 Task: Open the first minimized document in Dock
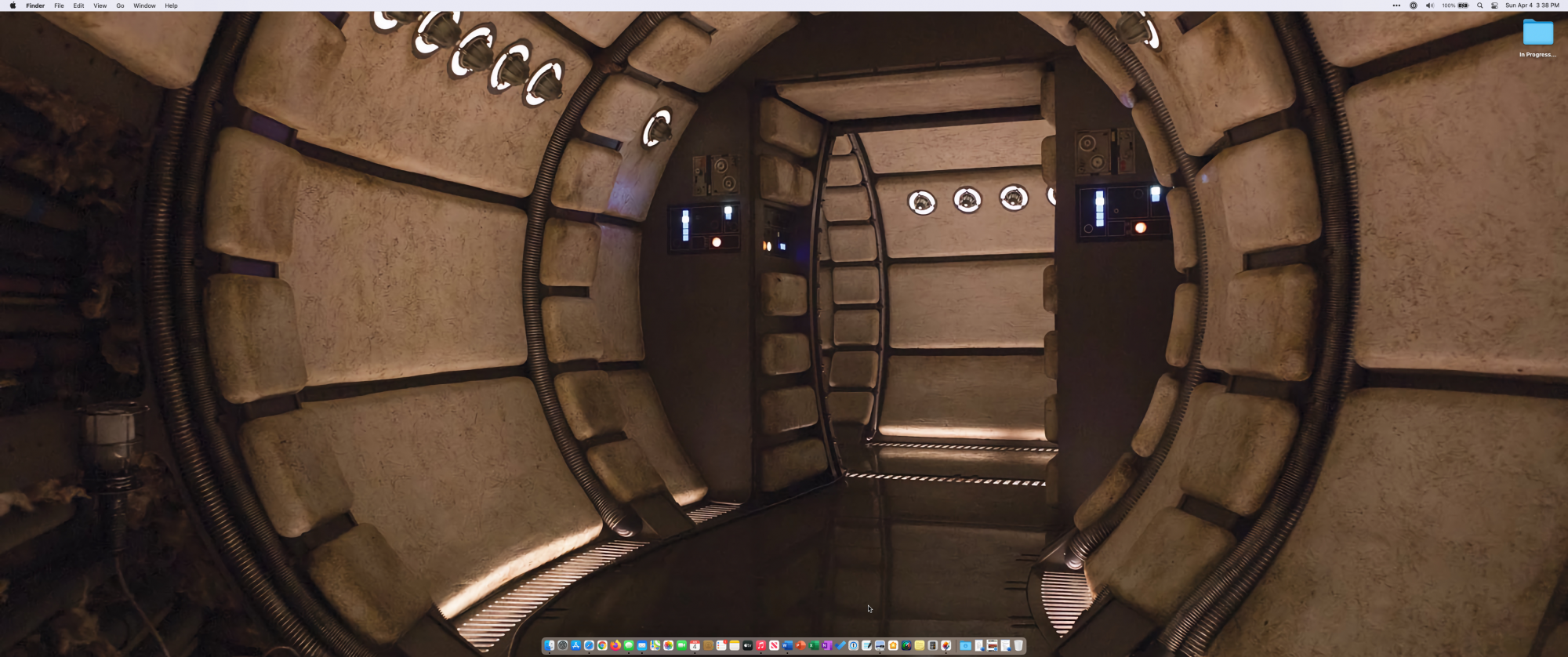tap(978, 645)
